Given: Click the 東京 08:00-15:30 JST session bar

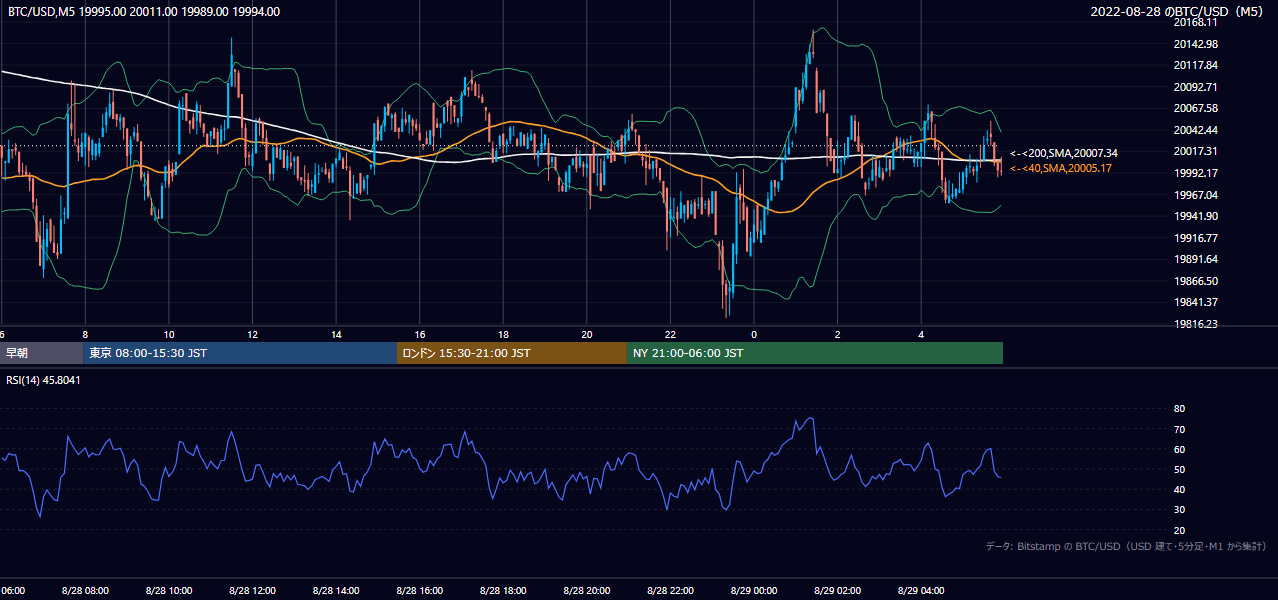Looking at the screenshot, I should [x=240, y=353].
